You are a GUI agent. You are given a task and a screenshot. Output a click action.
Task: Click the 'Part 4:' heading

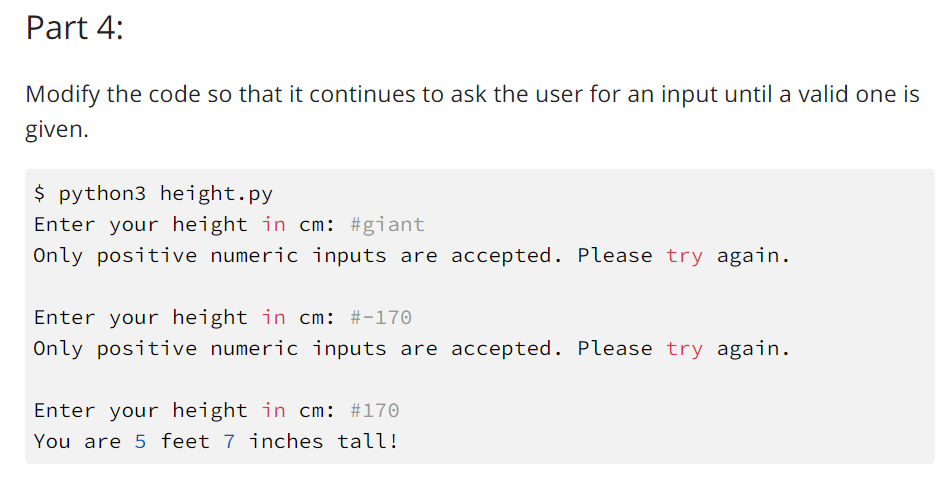[75, 28]
